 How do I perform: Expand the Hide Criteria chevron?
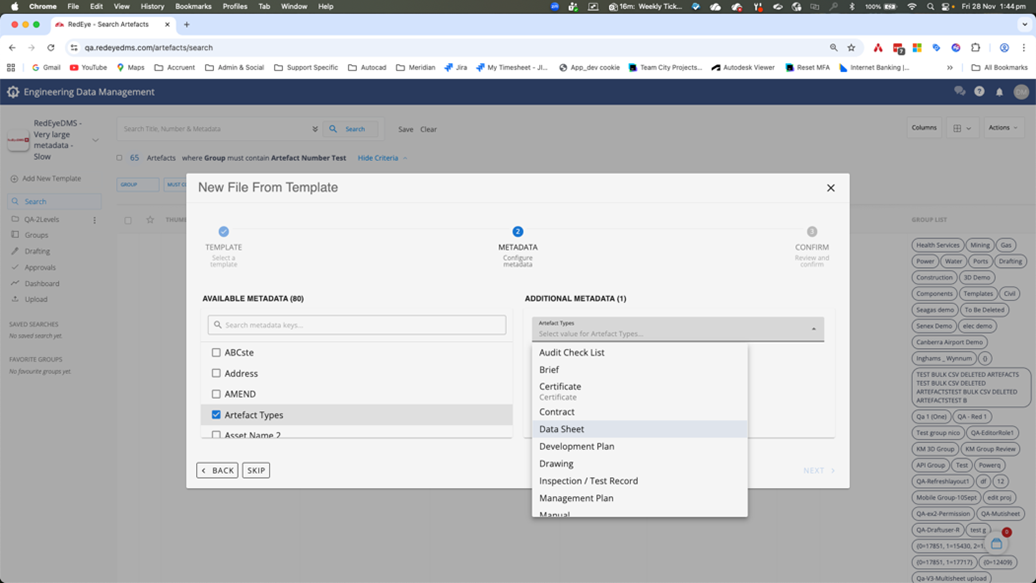(405, 158)
